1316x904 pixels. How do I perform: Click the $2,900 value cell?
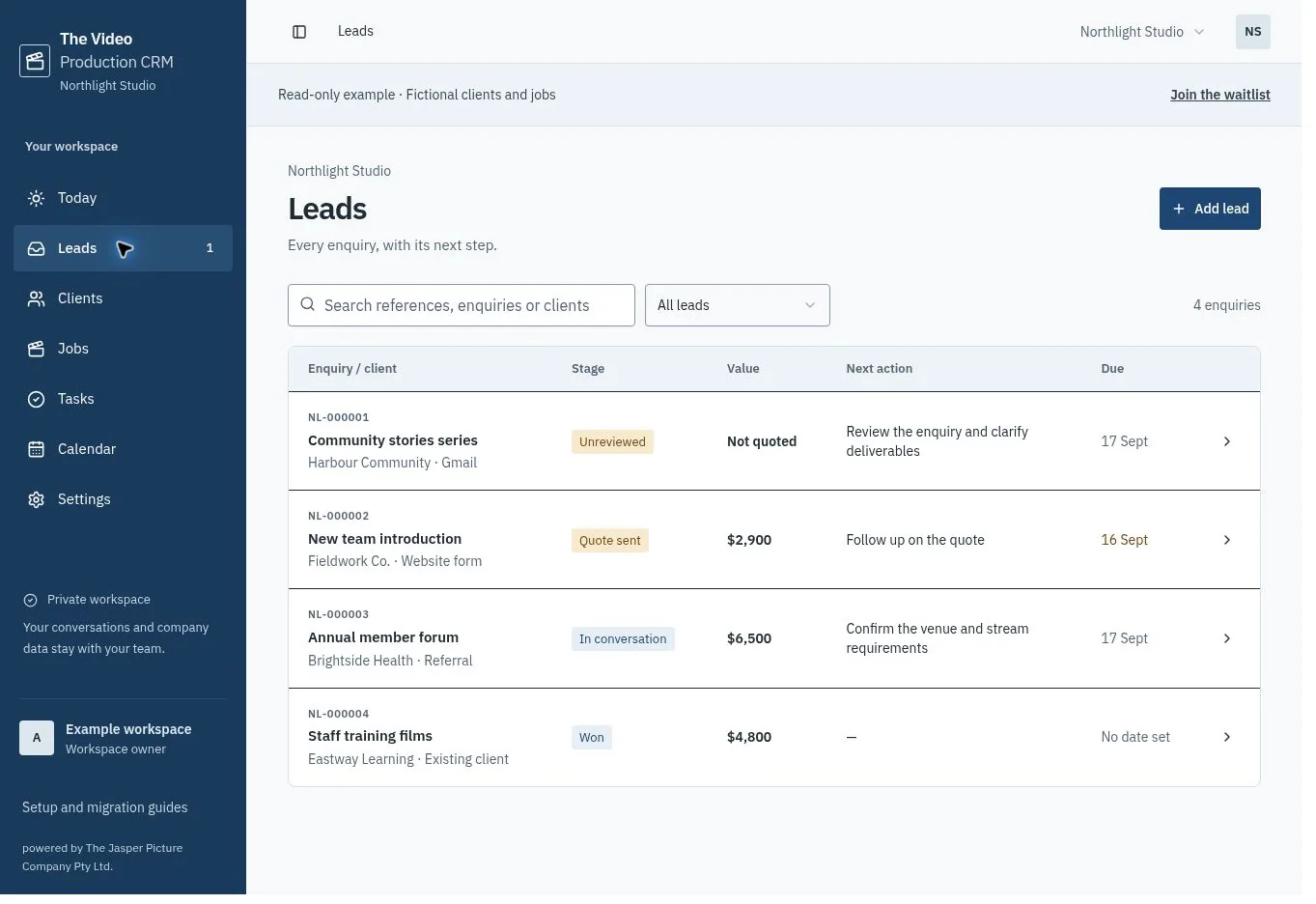click(749, 540)
